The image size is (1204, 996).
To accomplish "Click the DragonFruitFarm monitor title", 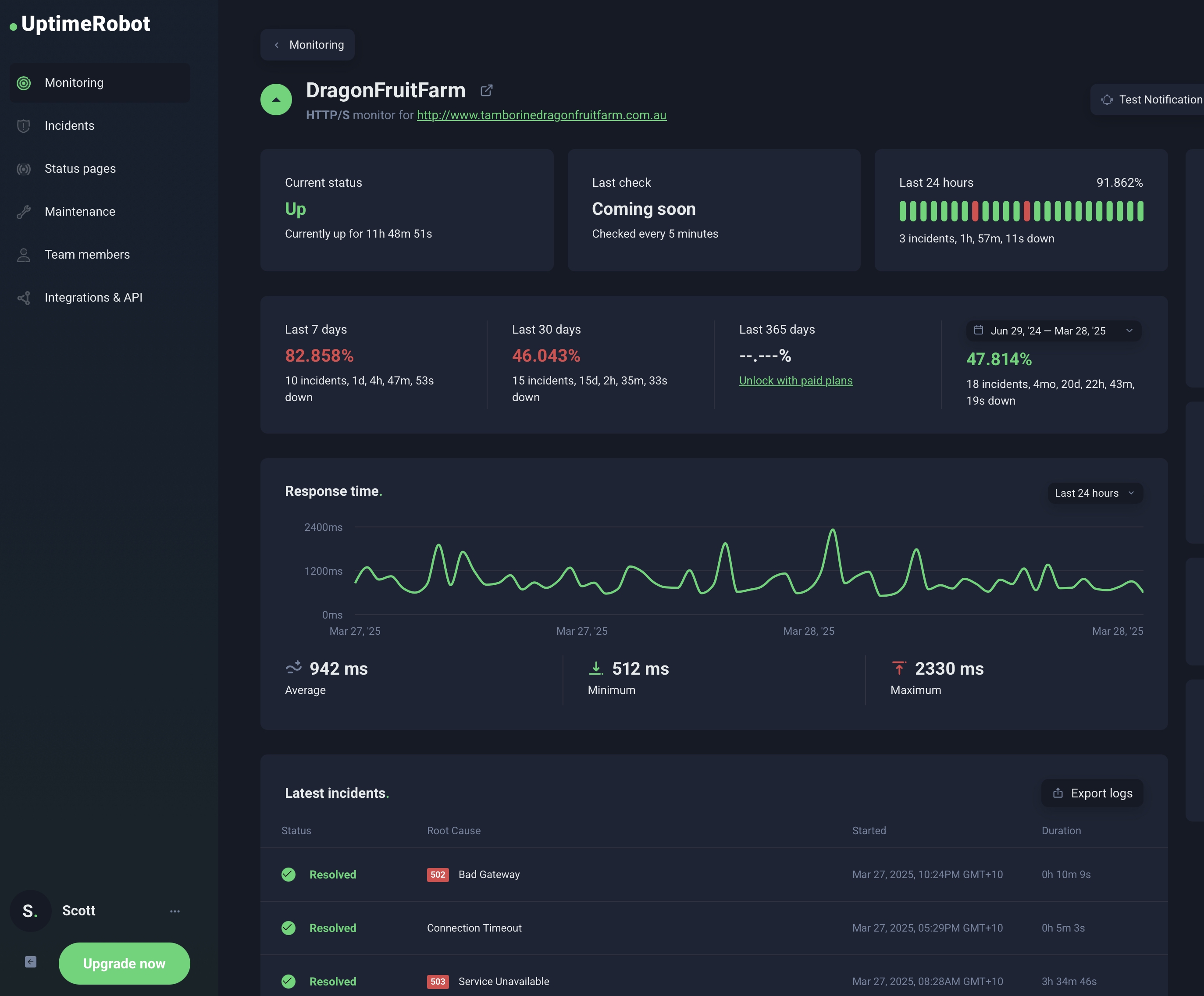I will coord(386,91).
